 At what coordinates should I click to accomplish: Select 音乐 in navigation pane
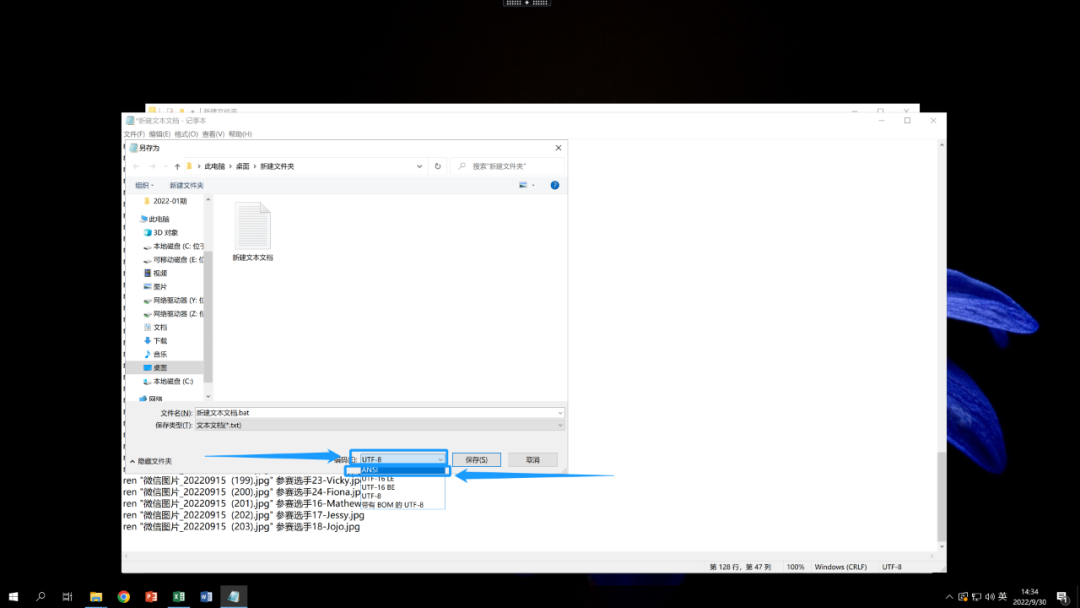tap(160, 354)
